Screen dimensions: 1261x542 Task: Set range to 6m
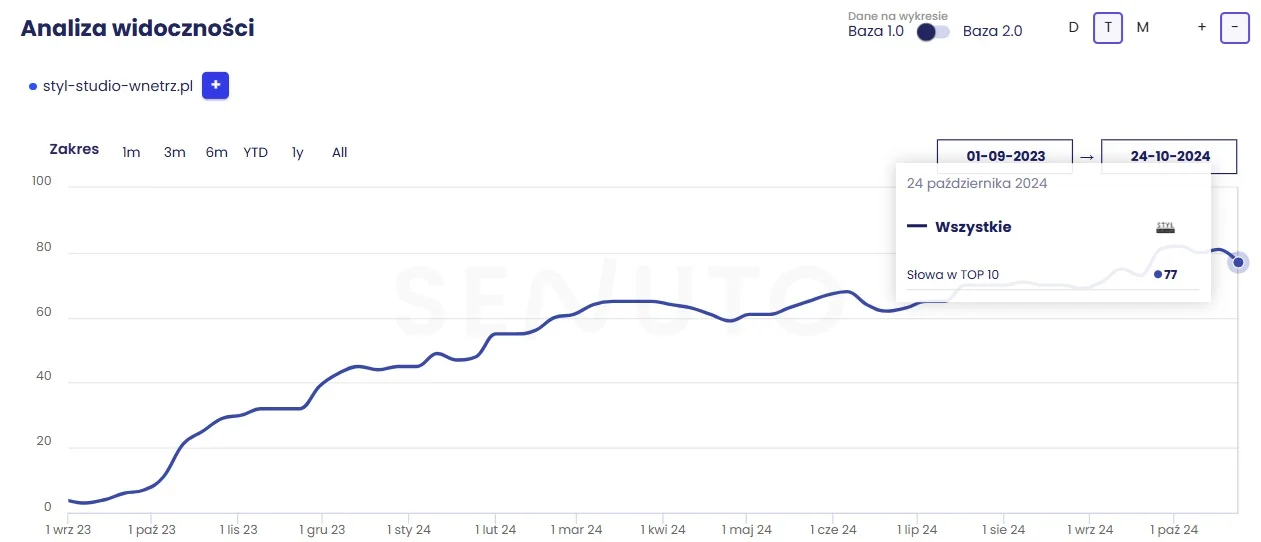[217, 153]
